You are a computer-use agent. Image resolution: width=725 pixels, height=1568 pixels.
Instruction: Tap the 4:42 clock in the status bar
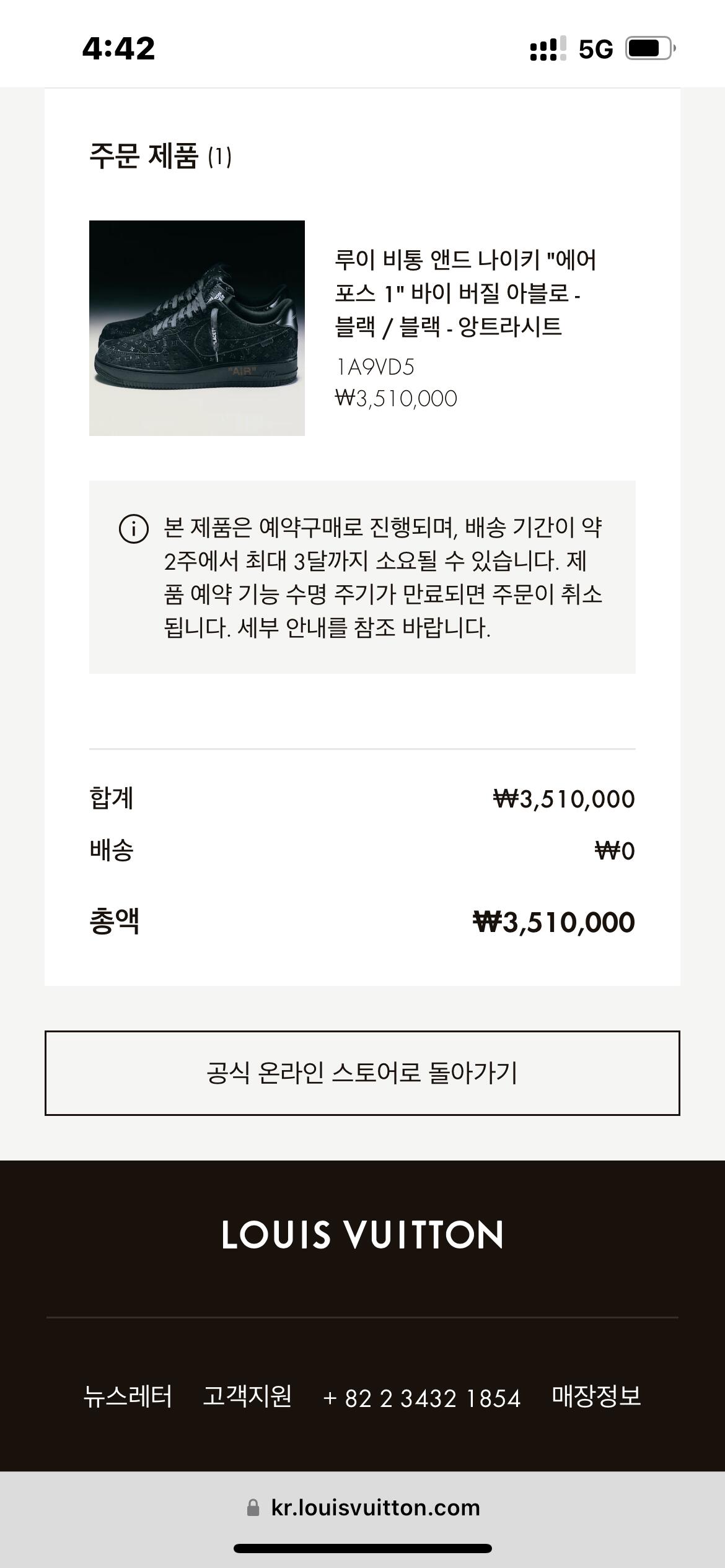coord(118,48)
